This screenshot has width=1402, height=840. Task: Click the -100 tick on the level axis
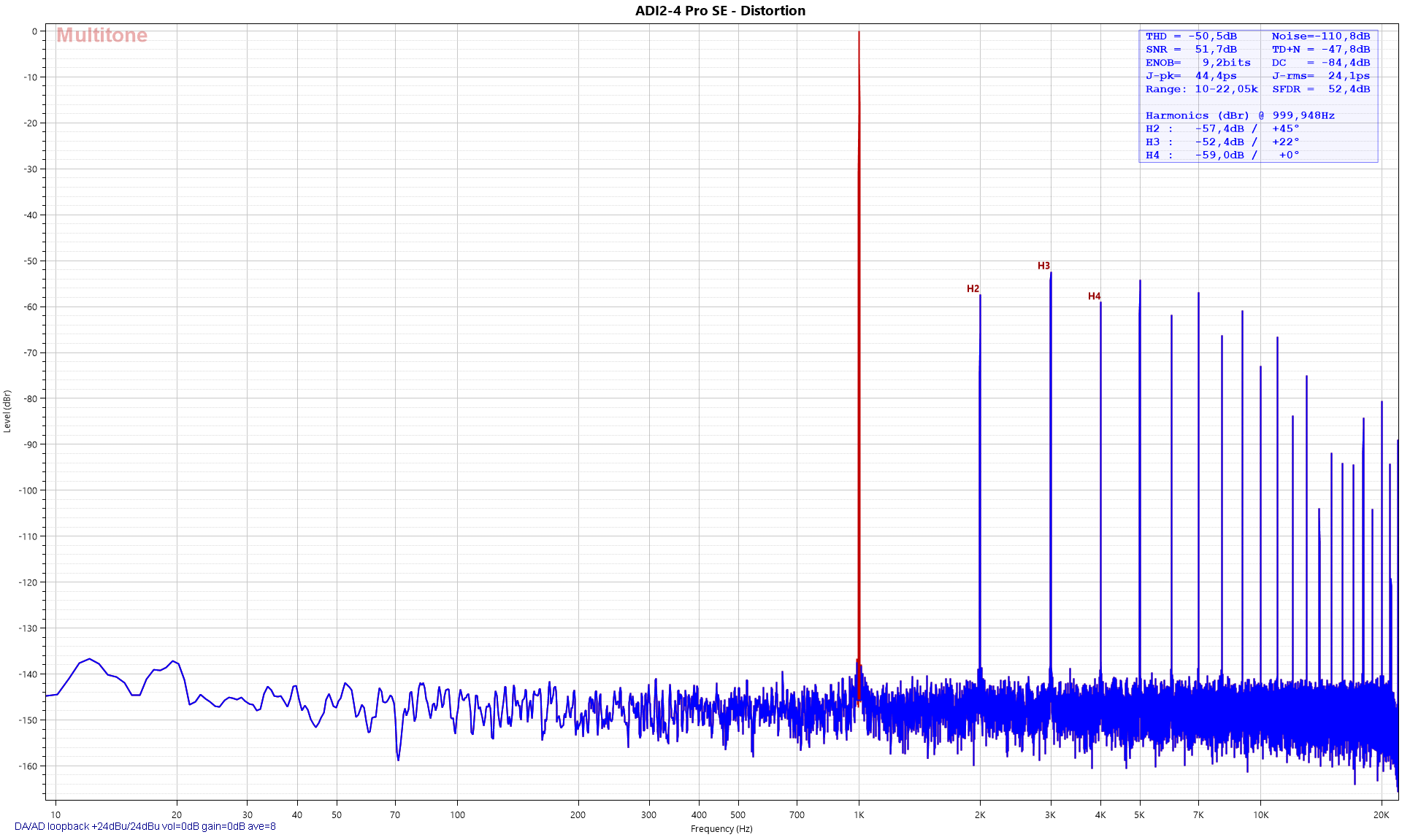coord(27,490)
